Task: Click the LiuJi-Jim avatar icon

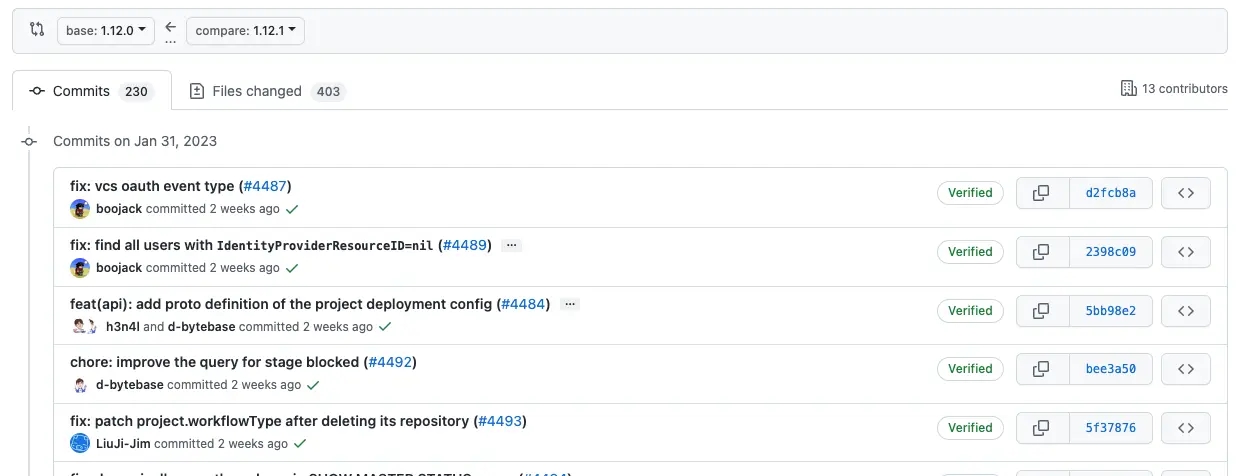Action: pyautogui.click(x=80, y=443)
